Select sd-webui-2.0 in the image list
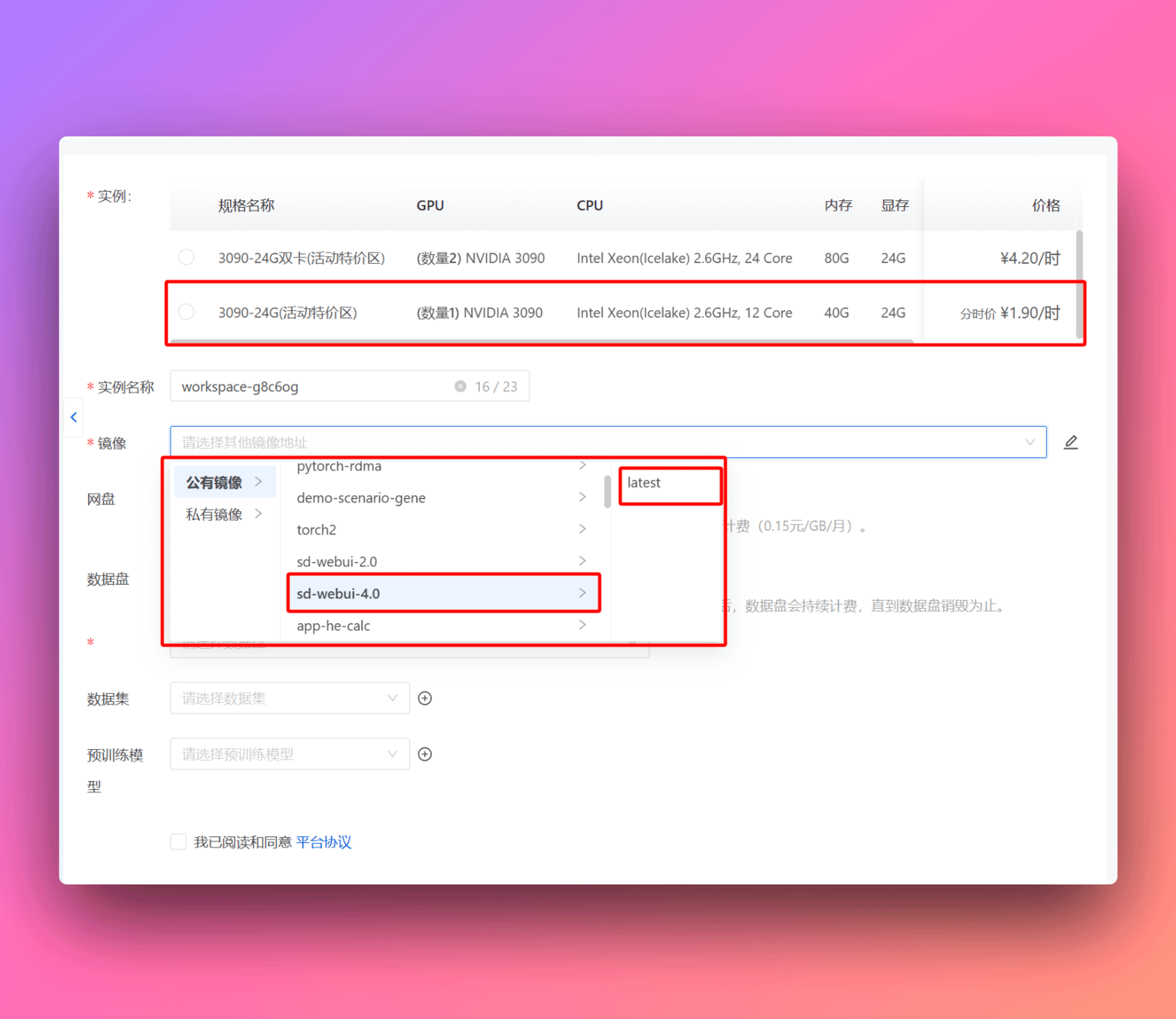1176x1019 pixels. [337, 562]
